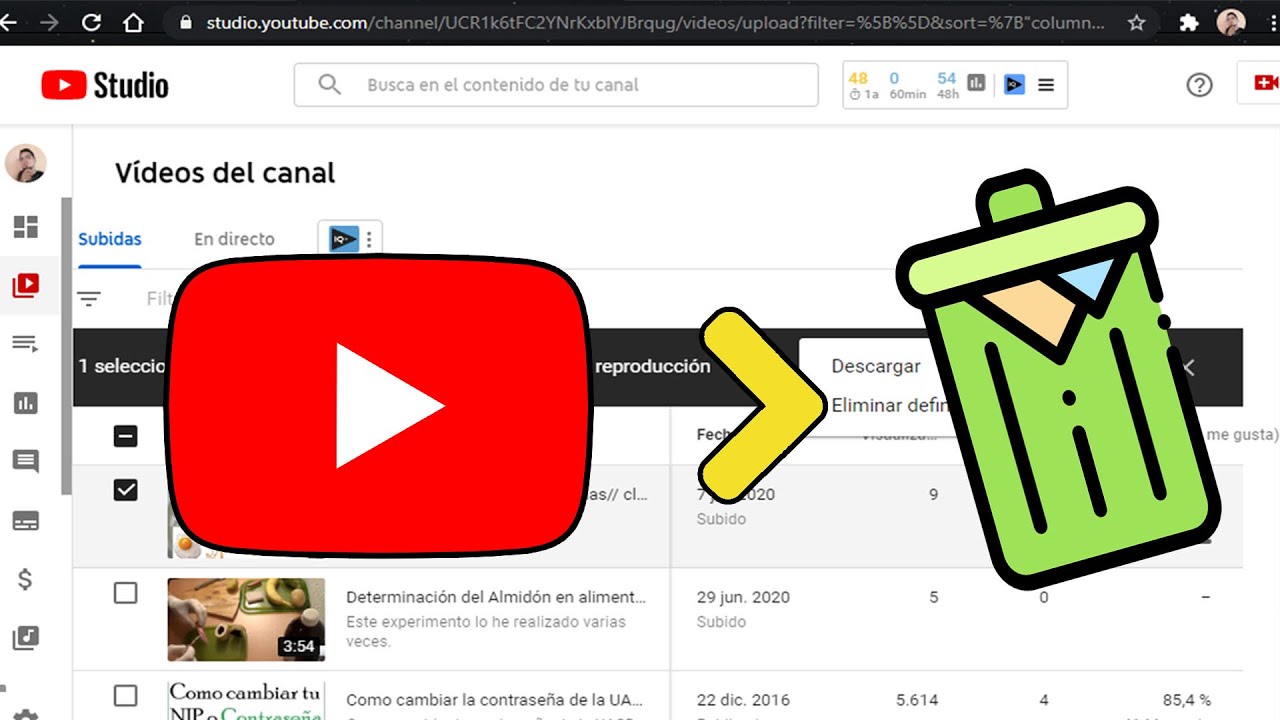Click the 5.614 views value
1280x720 pixels.
coord(917,700)
